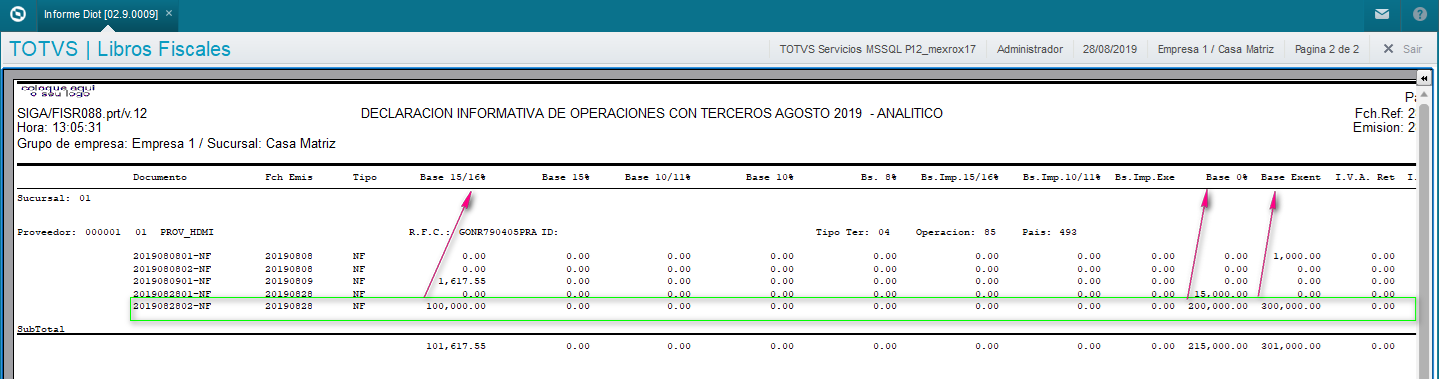This screenshot has width=1439, height=379.
Task: Click the SIGA/FISR088.prt/v.12 text
Action: tap(82, 114)
